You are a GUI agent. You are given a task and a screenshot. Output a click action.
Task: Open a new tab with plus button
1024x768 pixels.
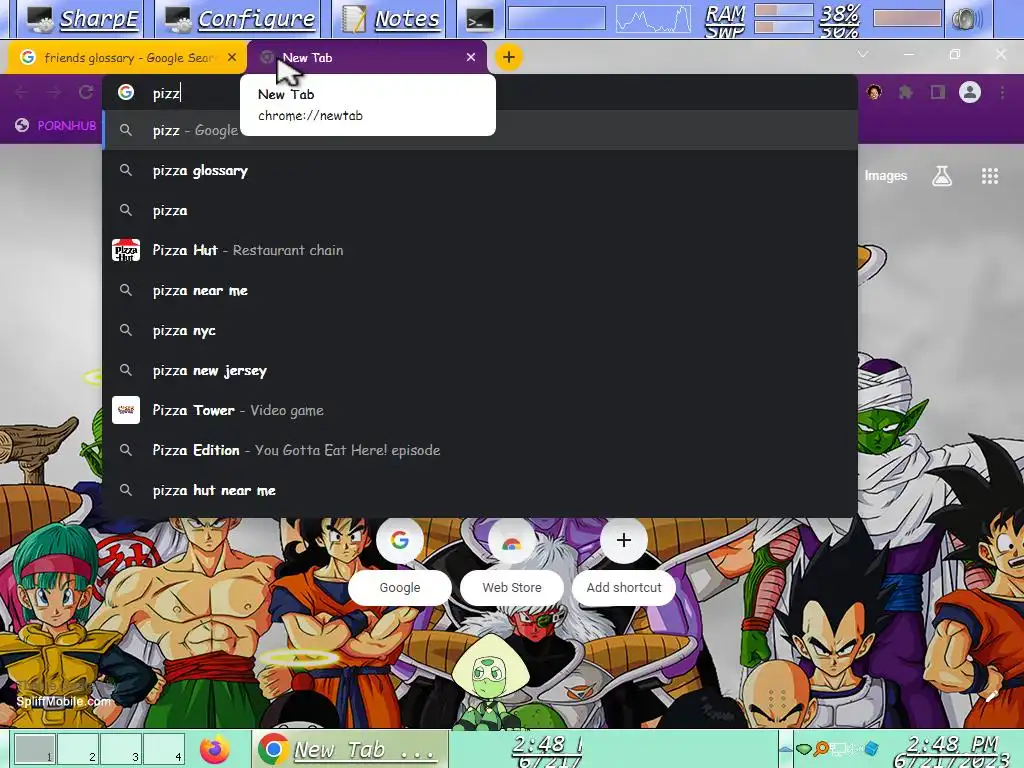(509, 57)
